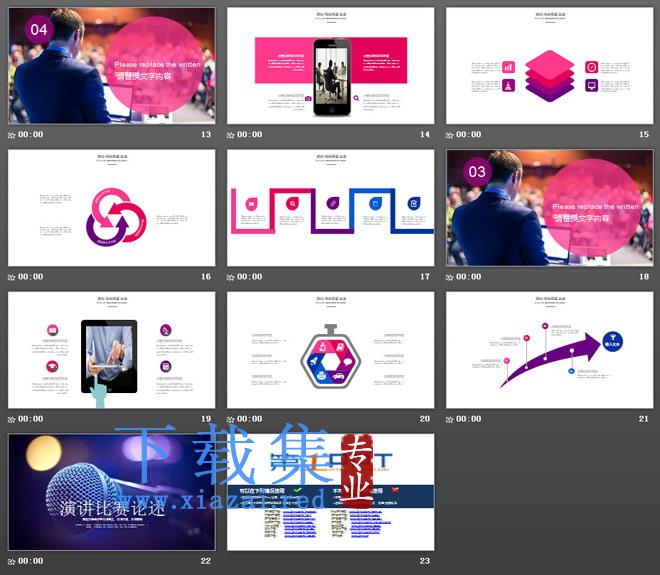The height and width of the screenshot is (575, 660).
Task: Click slide number 23 label
Action: click(425, 561)
